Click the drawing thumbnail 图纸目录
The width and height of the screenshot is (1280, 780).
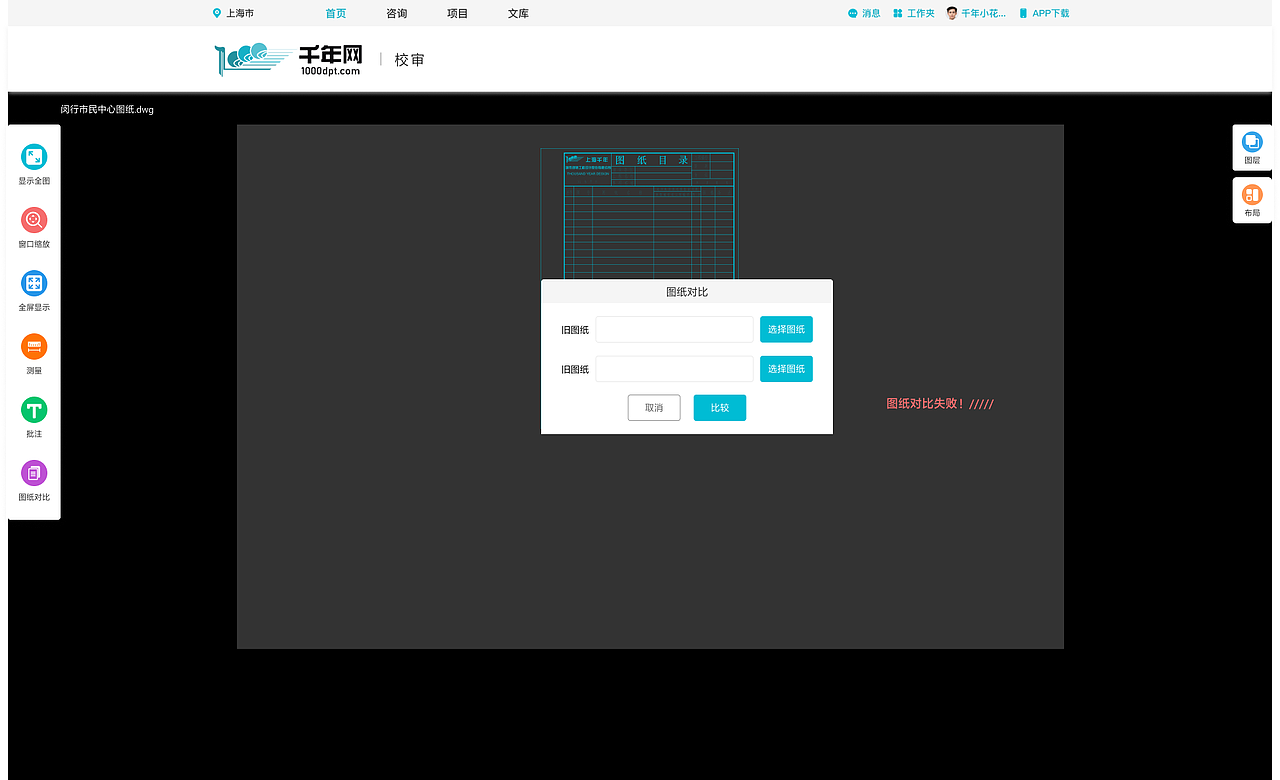coord(639,214)
